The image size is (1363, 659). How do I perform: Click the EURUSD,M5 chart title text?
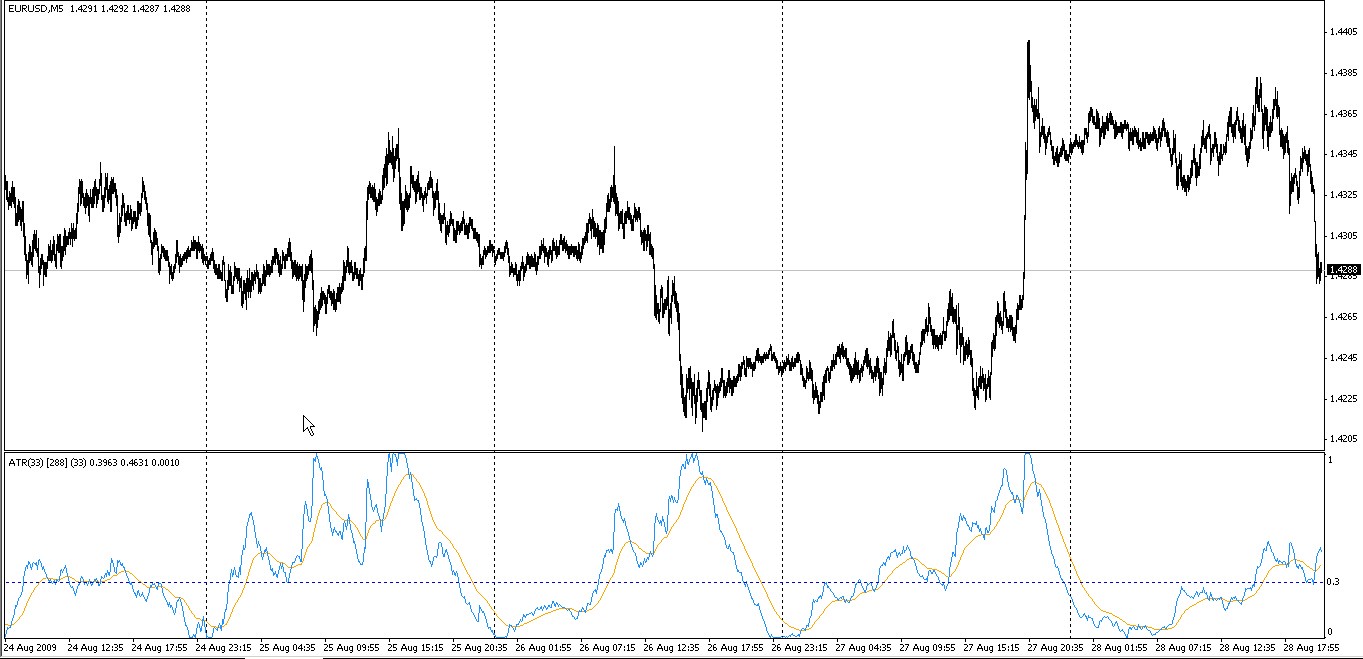35,11
